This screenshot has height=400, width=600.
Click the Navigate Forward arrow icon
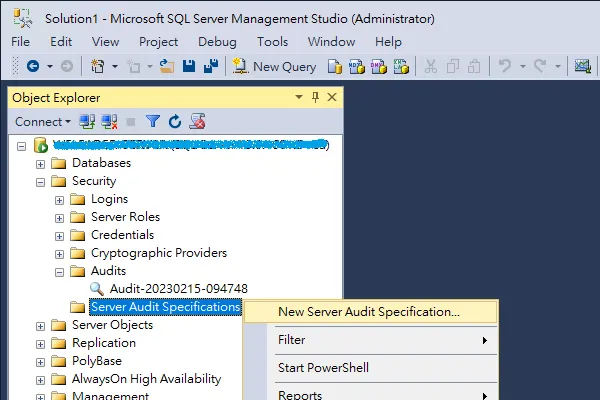coord(67,67)
